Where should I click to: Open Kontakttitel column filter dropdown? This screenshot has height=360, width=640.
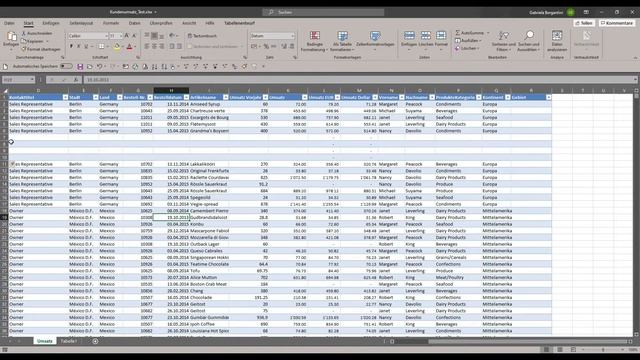(x=65, y=97)
